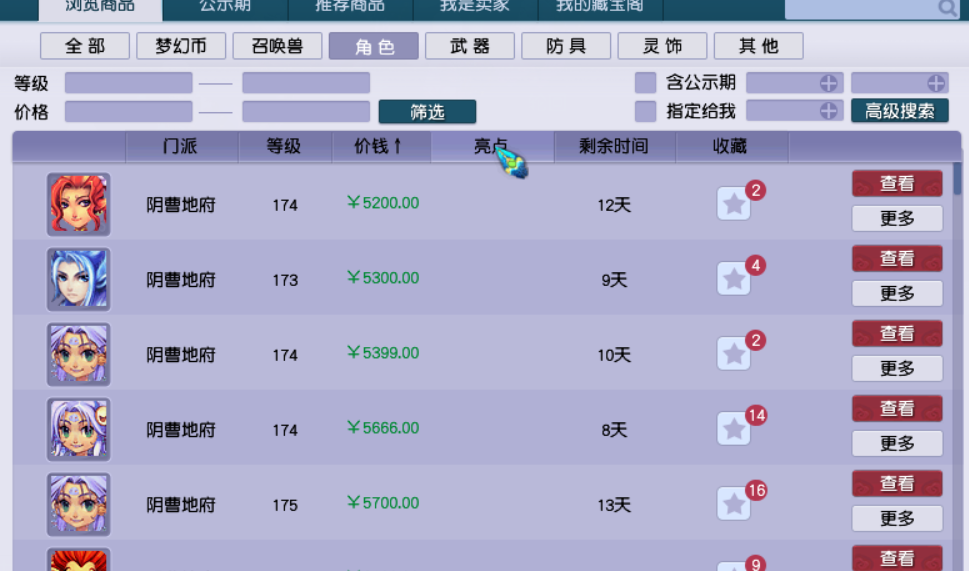
Task: Open the 推荐商品 tab
Action: tap(350, 6)
